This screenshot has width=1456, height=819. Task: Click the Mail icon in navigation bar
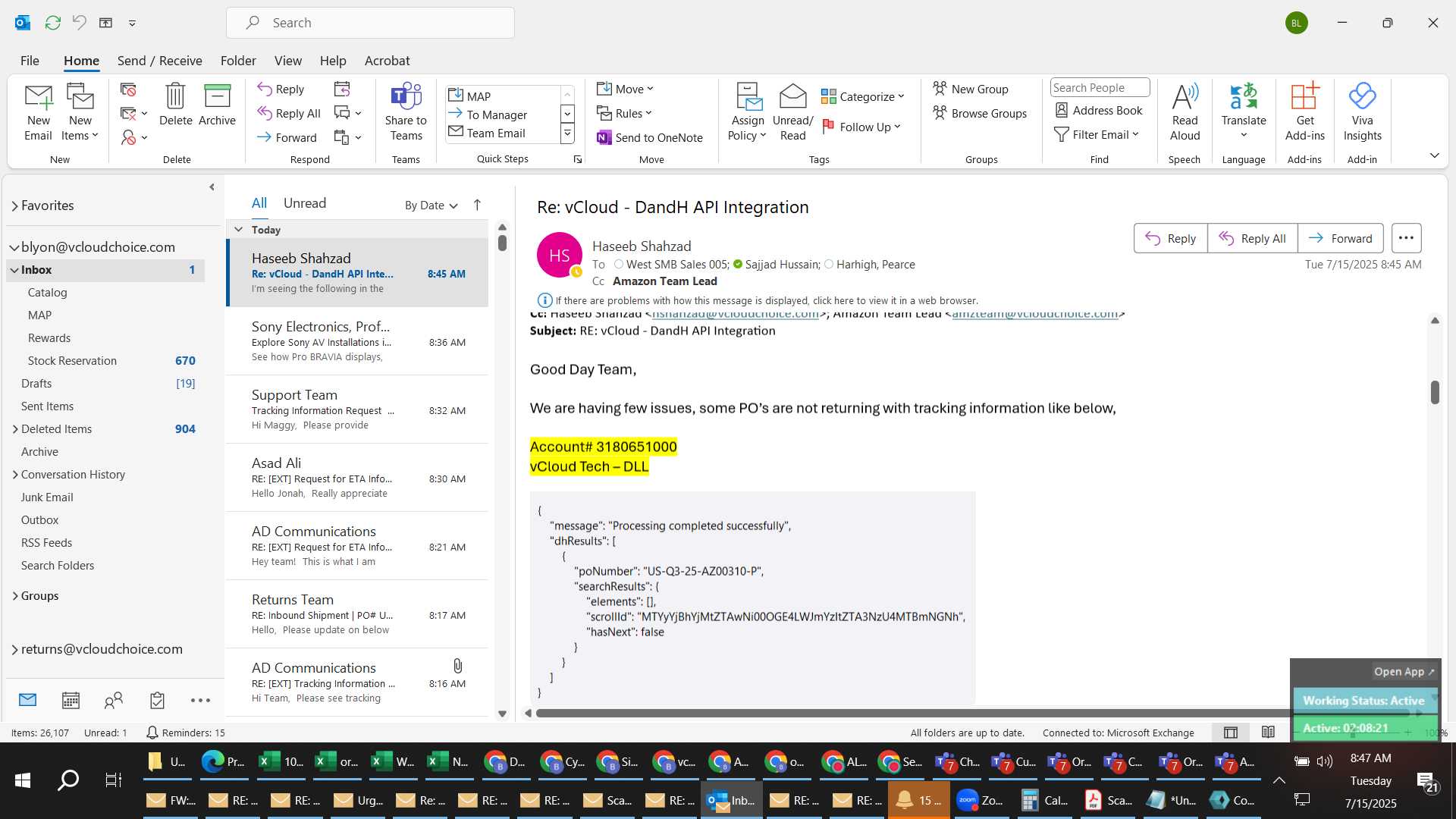point(28,700)
